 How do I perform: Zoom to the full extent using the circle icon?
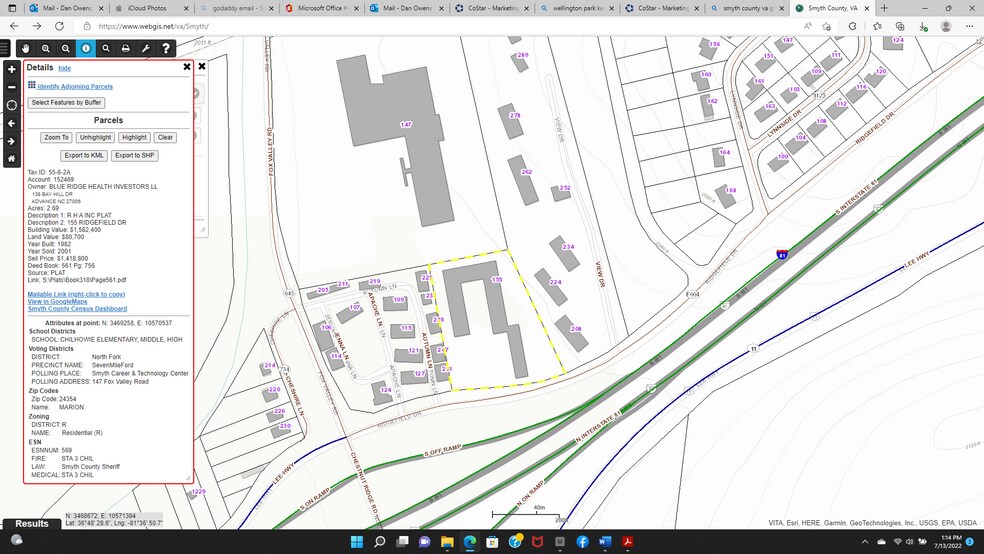(11, 105)
